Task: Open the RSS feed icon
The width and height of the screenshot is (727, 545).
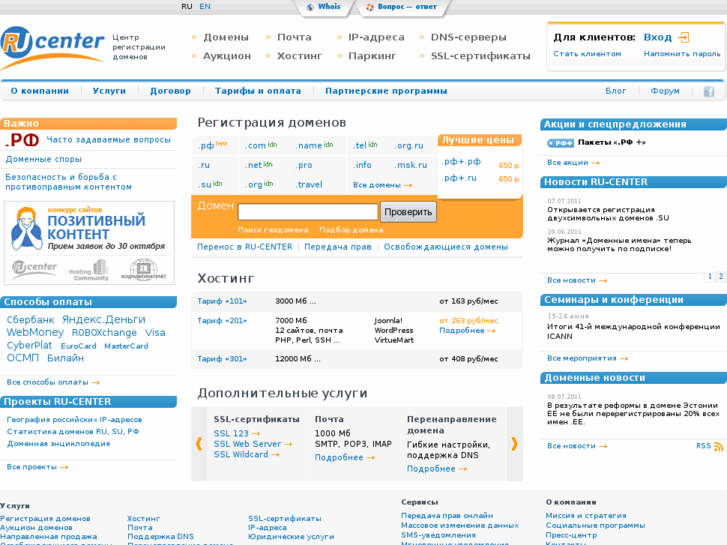Action: (718, 446)
